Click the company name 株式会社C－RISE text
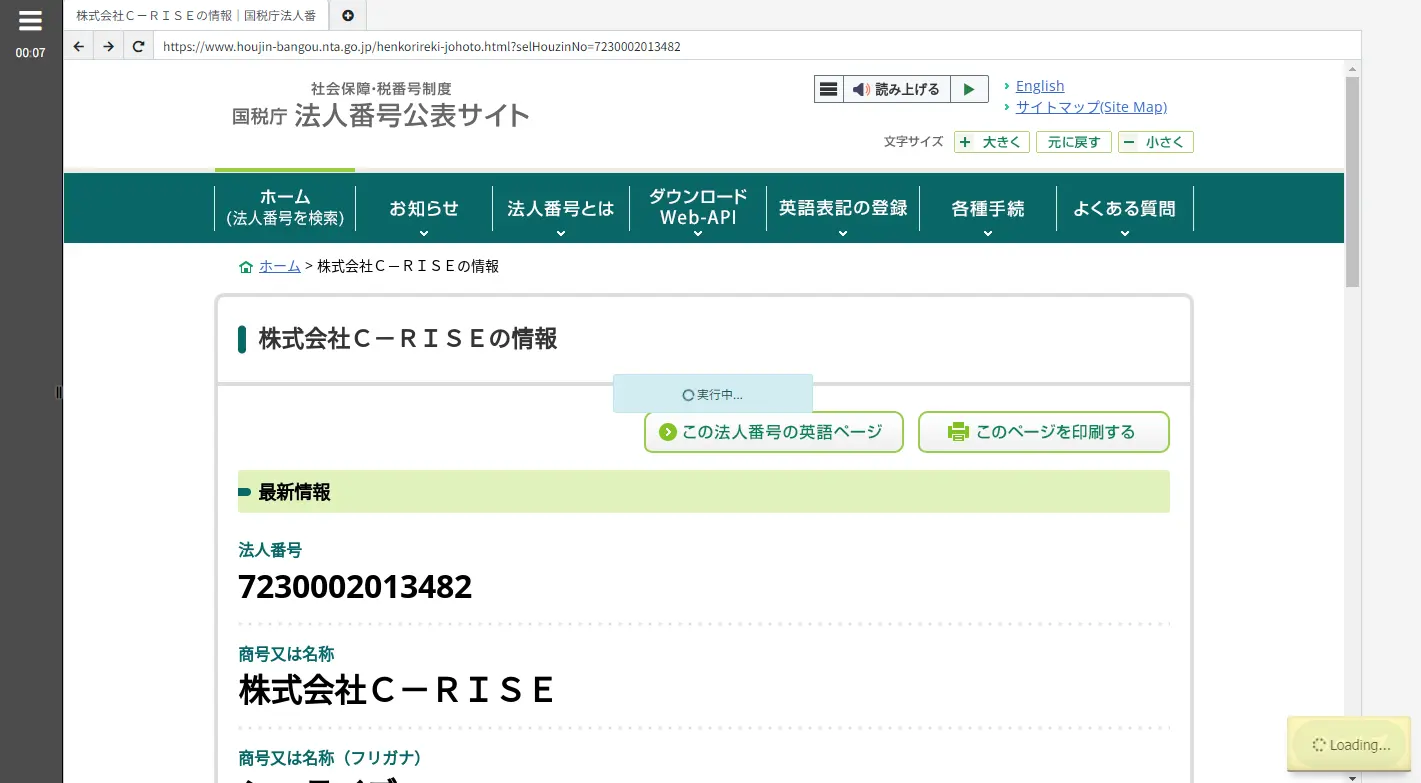This screenshot has height=783, width=1421. pyautogui.click(x=396, y=690)
